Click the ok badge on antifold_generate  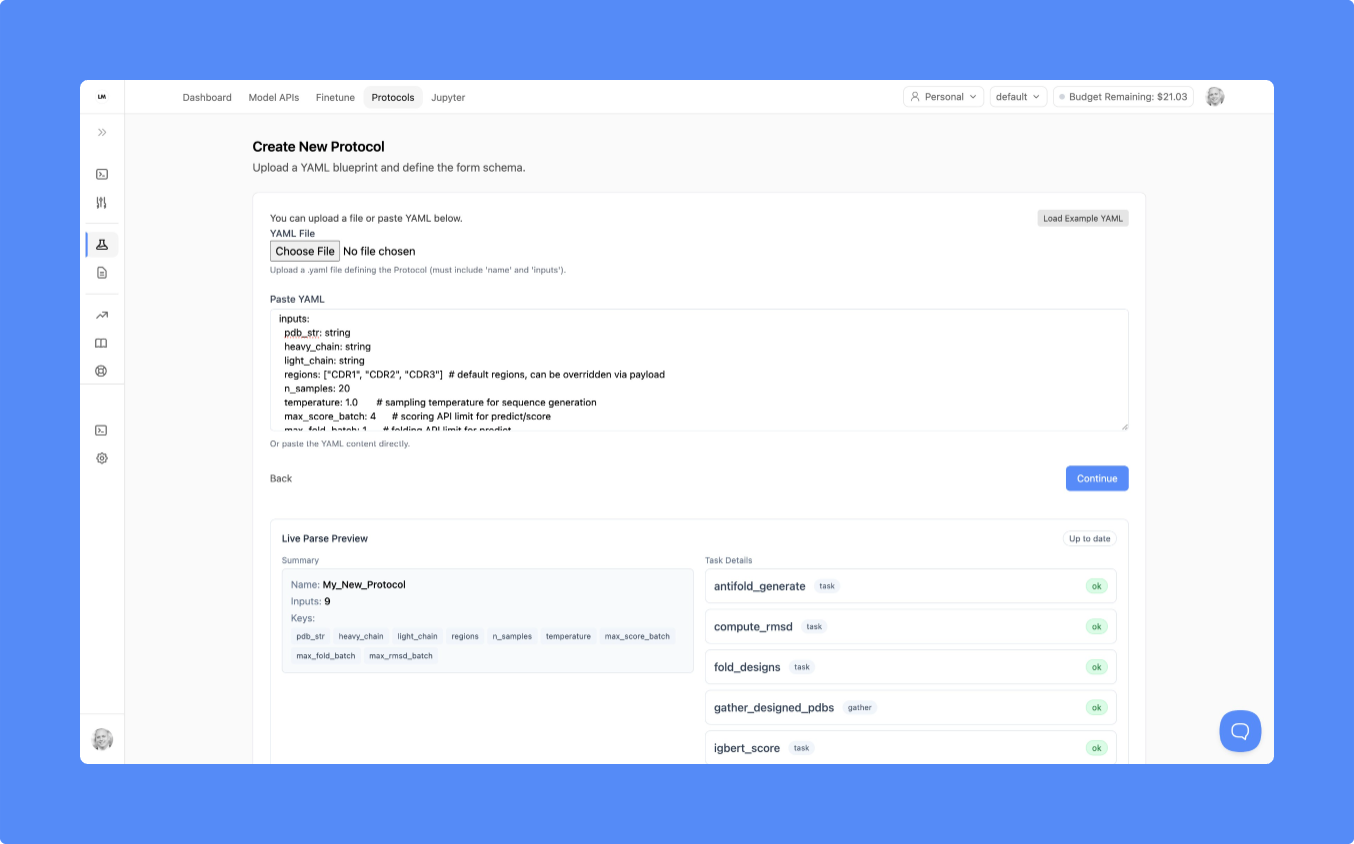(x=1096, y=586)
